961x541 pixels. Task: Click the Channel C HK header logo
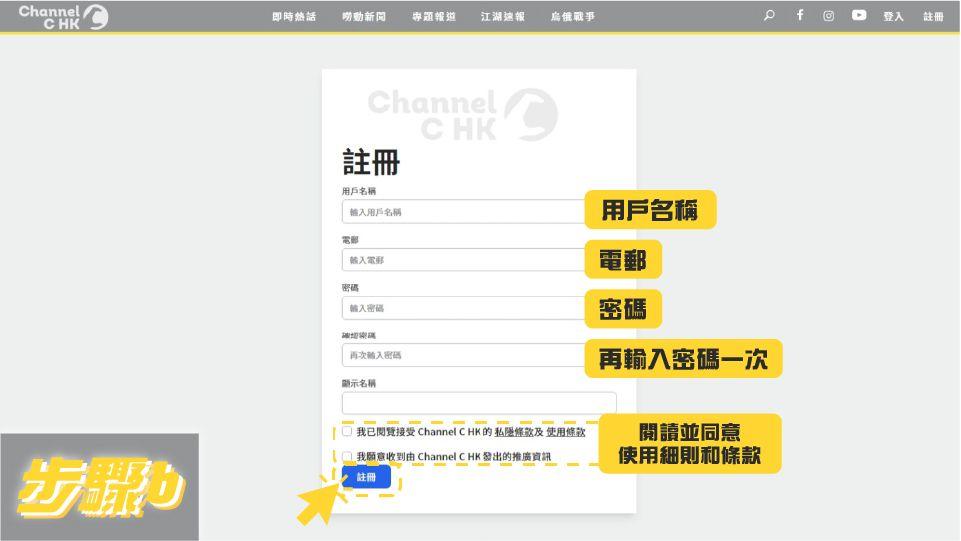(63, 17)
